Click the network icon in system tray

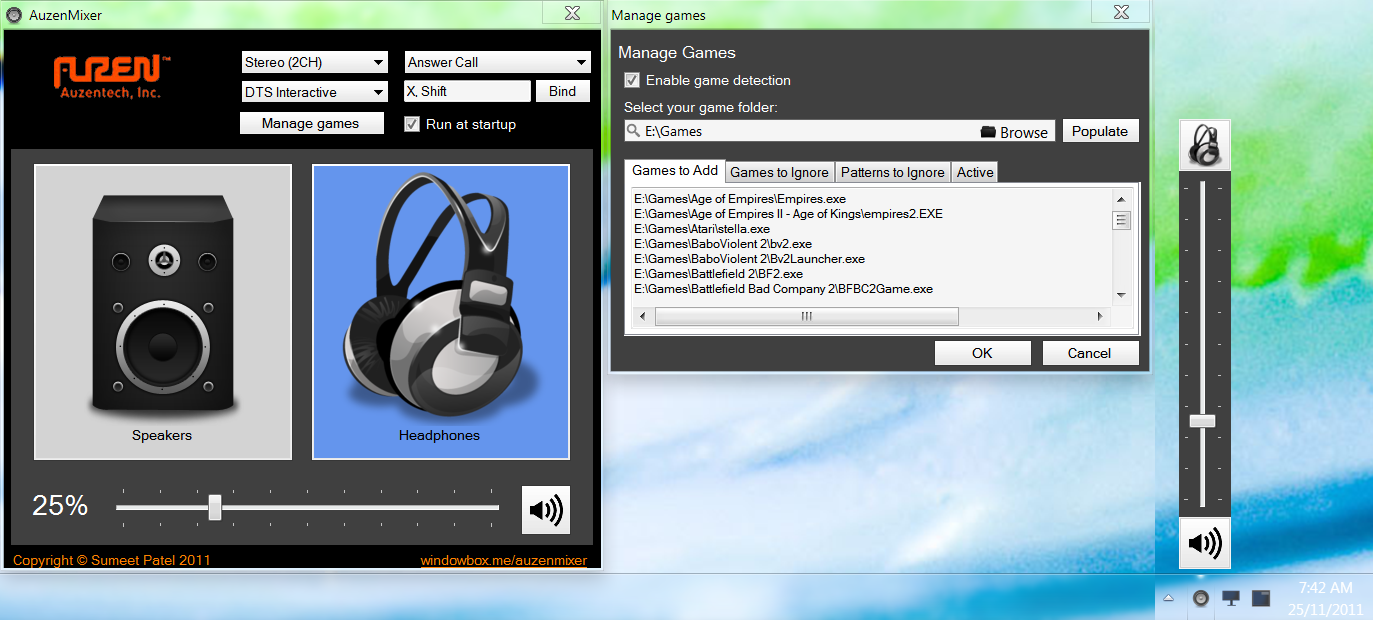click(x=1231, y=598)
